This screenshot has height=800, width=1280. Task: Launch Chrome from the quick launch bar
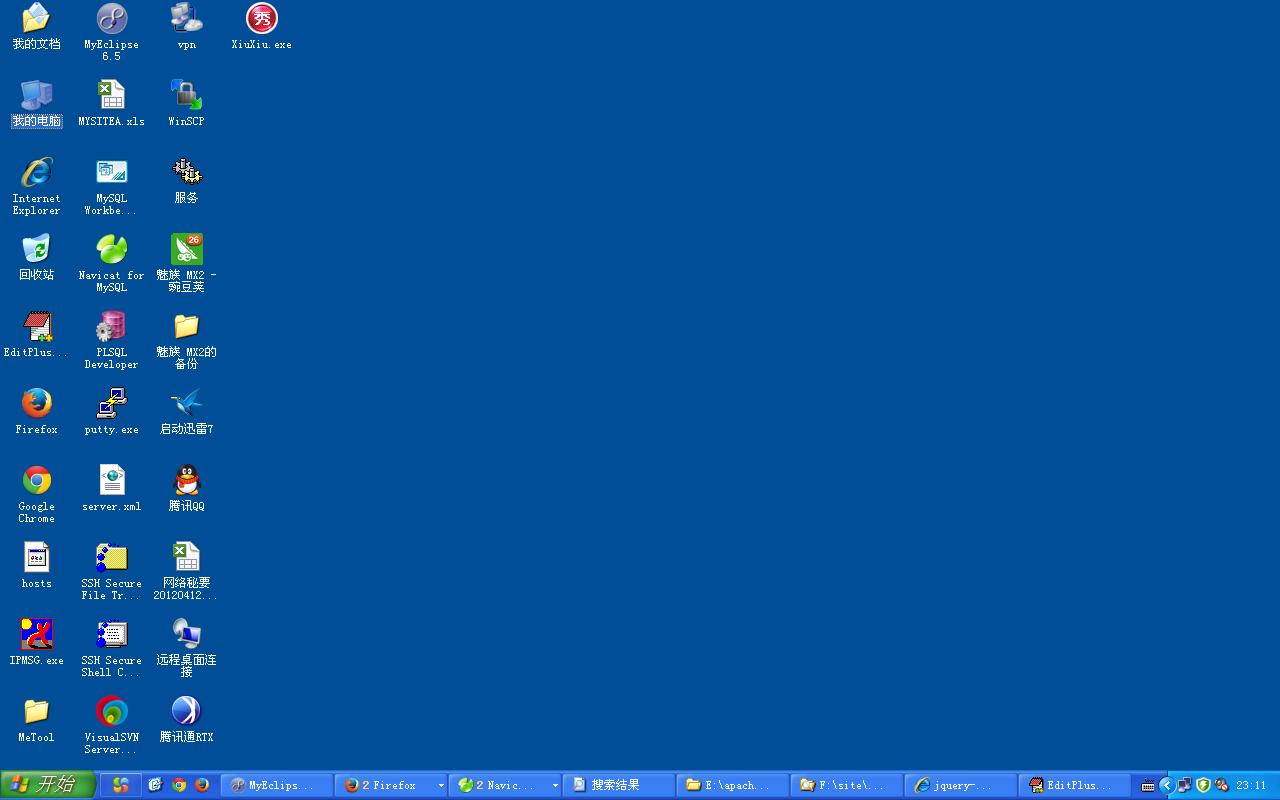[x=179, y=785]
